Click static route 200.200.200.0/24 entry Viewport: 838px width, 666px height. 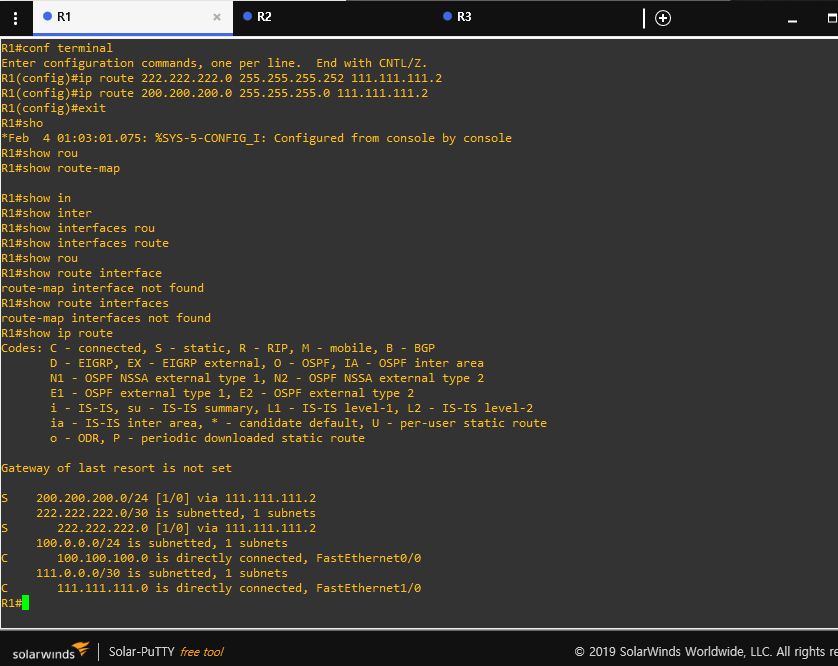(x=159, y=498)
